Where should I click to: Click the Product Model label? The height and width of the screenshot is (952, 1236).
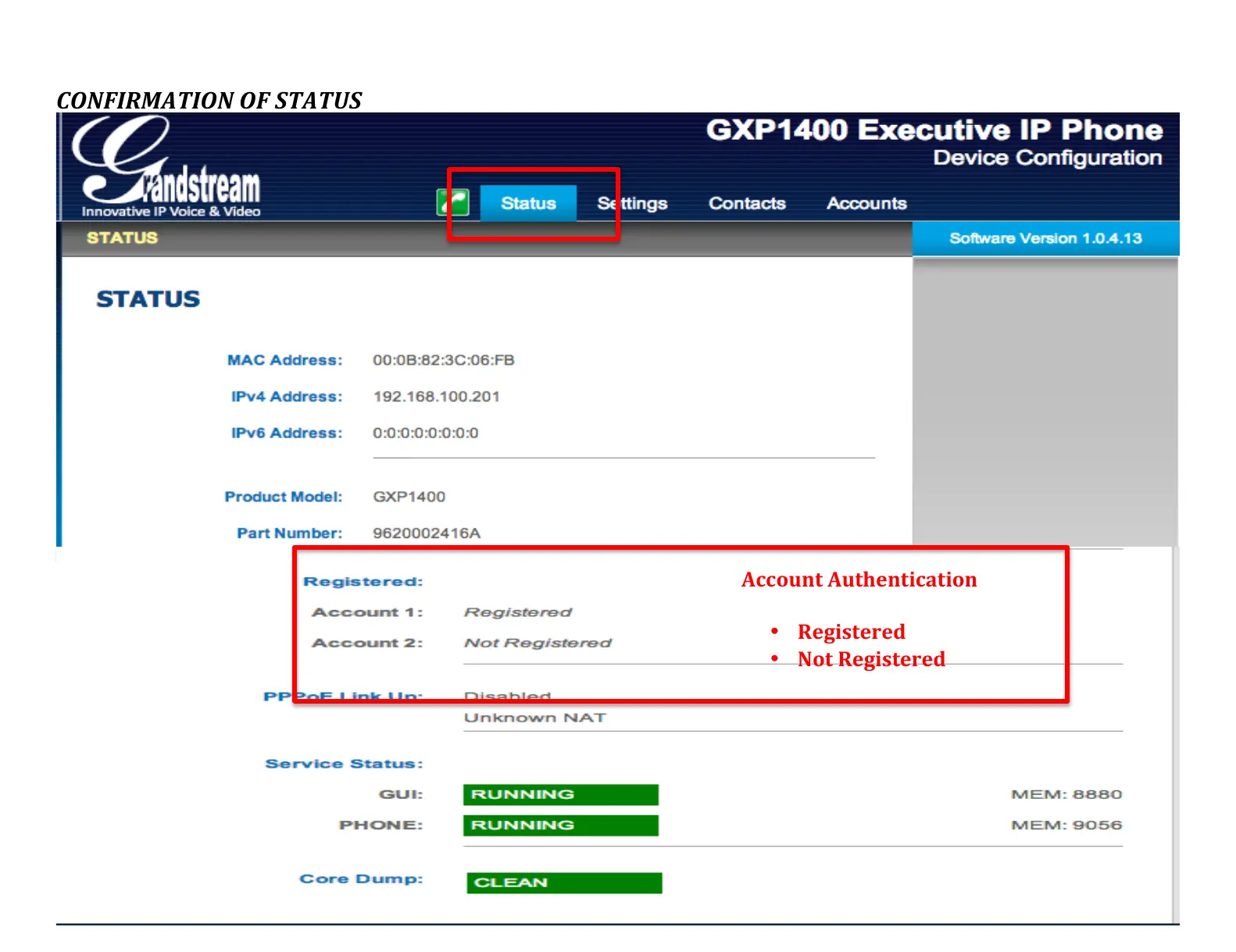click(x=284, y=497)
